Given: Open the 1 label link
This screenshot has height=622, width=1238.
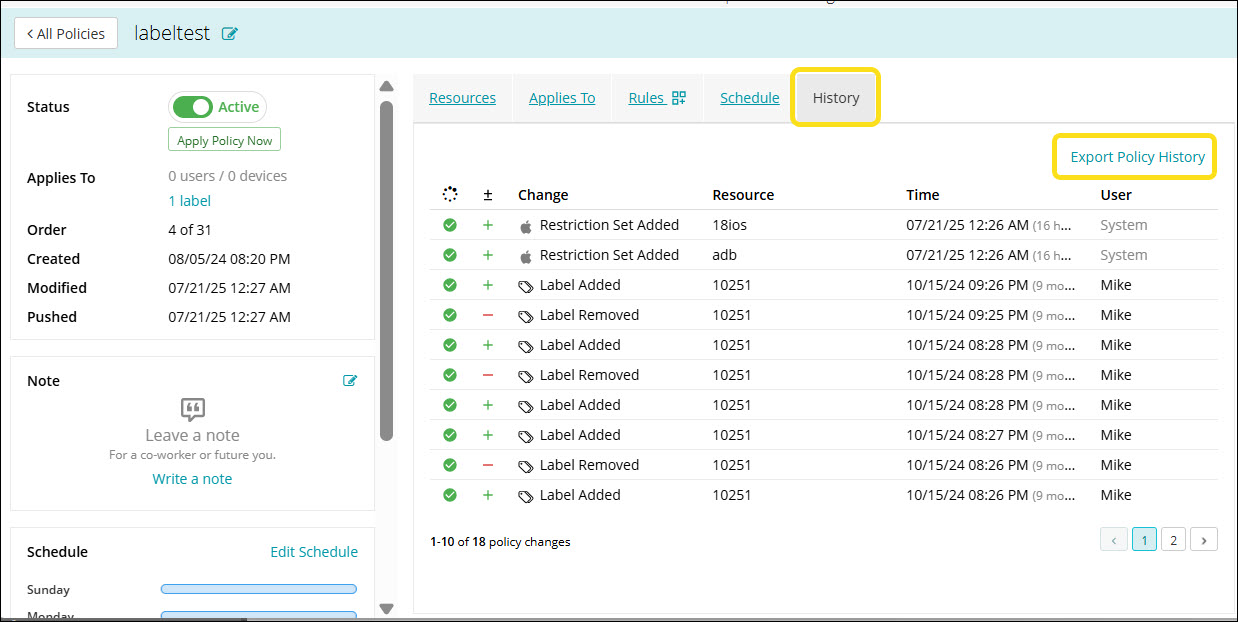Looking at the screenshot, I should pos(189,201).
